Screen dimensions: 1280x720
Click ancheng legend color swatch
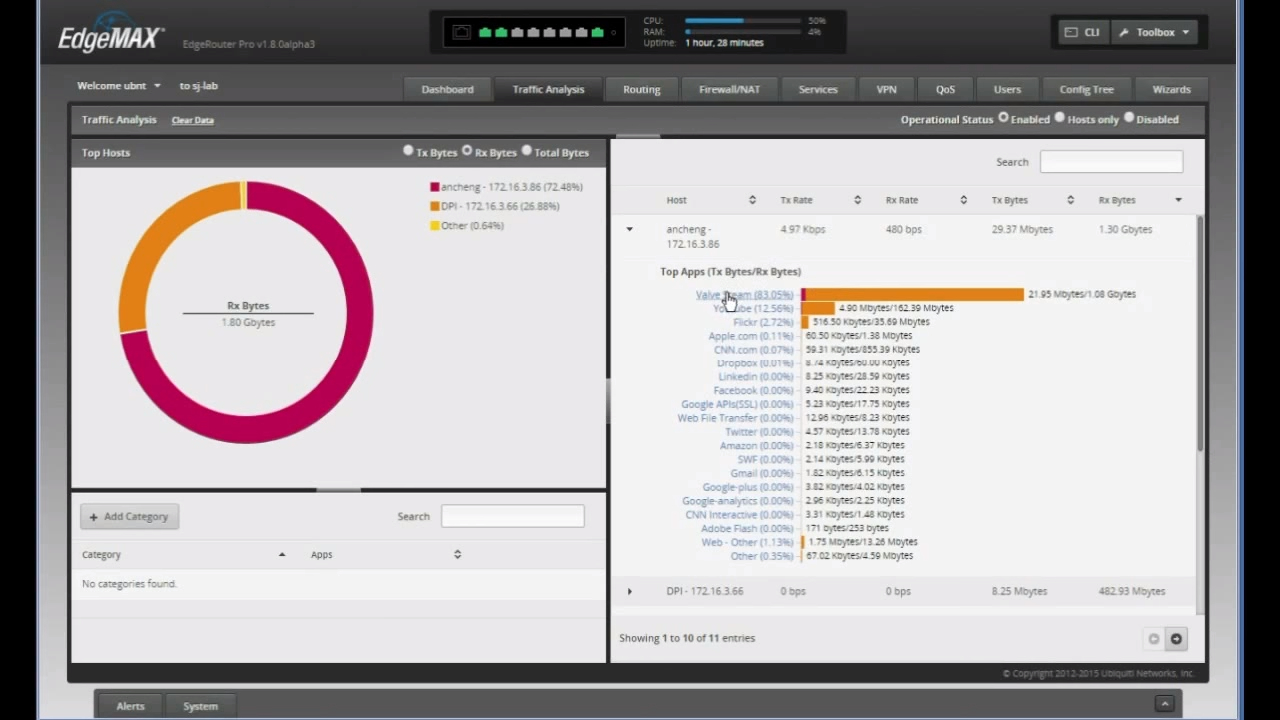click(x=435, y=187)
